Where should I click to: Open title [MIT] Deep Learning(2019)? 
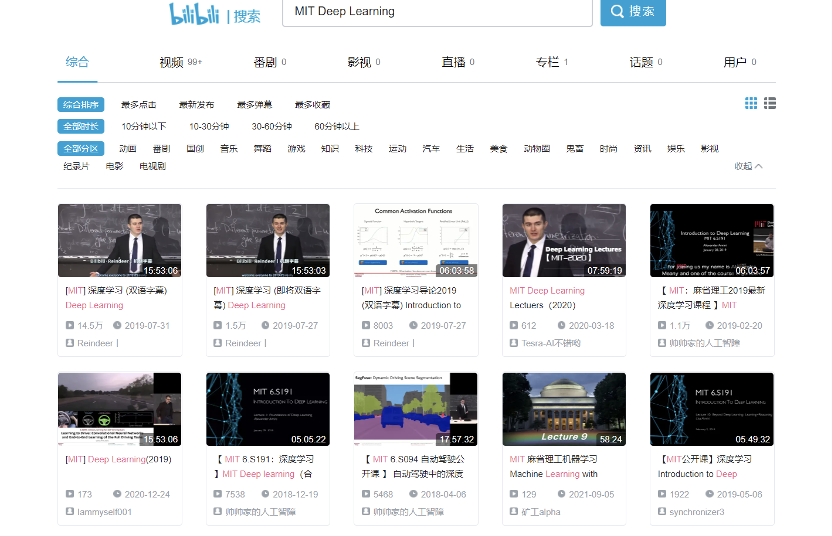point(118,459)
